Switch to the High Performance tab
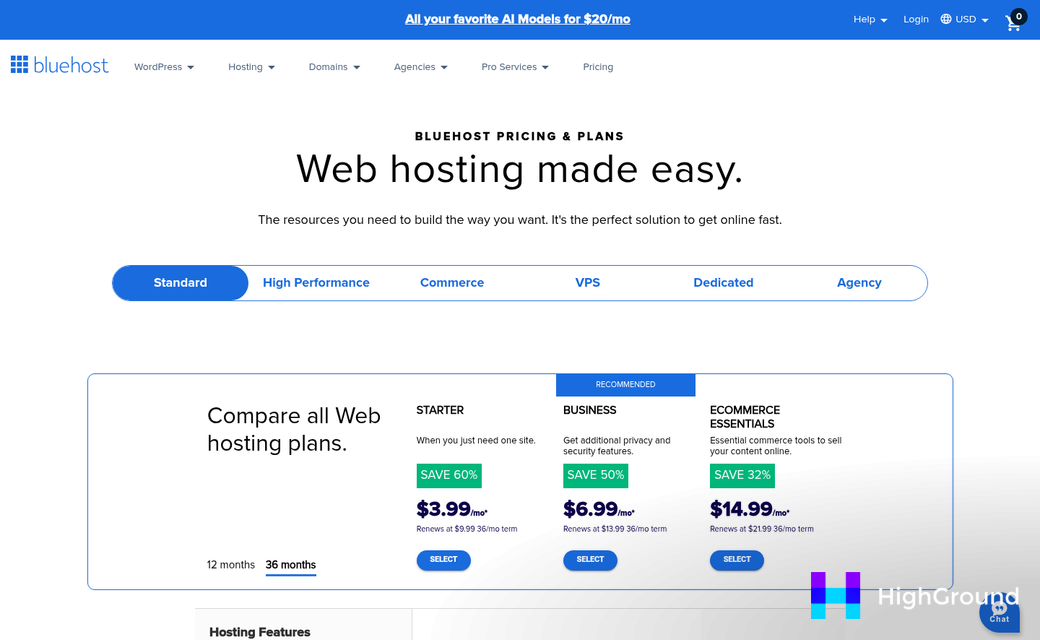 click(x=316, y=283)
